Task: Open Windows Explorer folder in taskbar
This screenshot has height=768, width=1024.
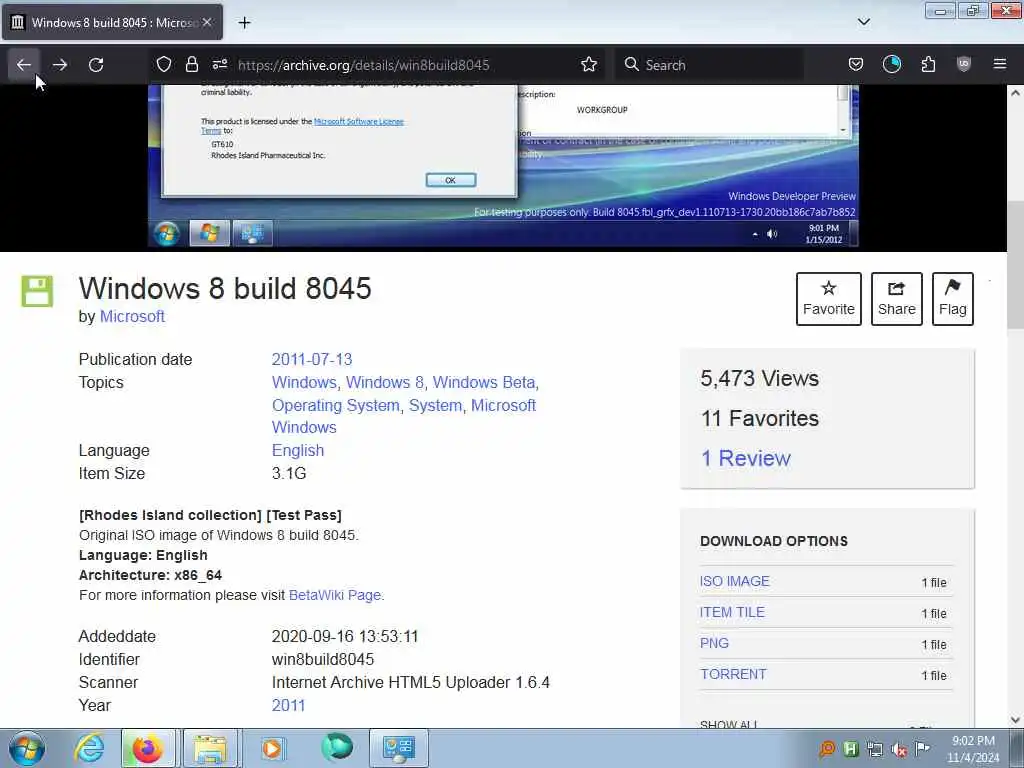Action: coord(209,748)
